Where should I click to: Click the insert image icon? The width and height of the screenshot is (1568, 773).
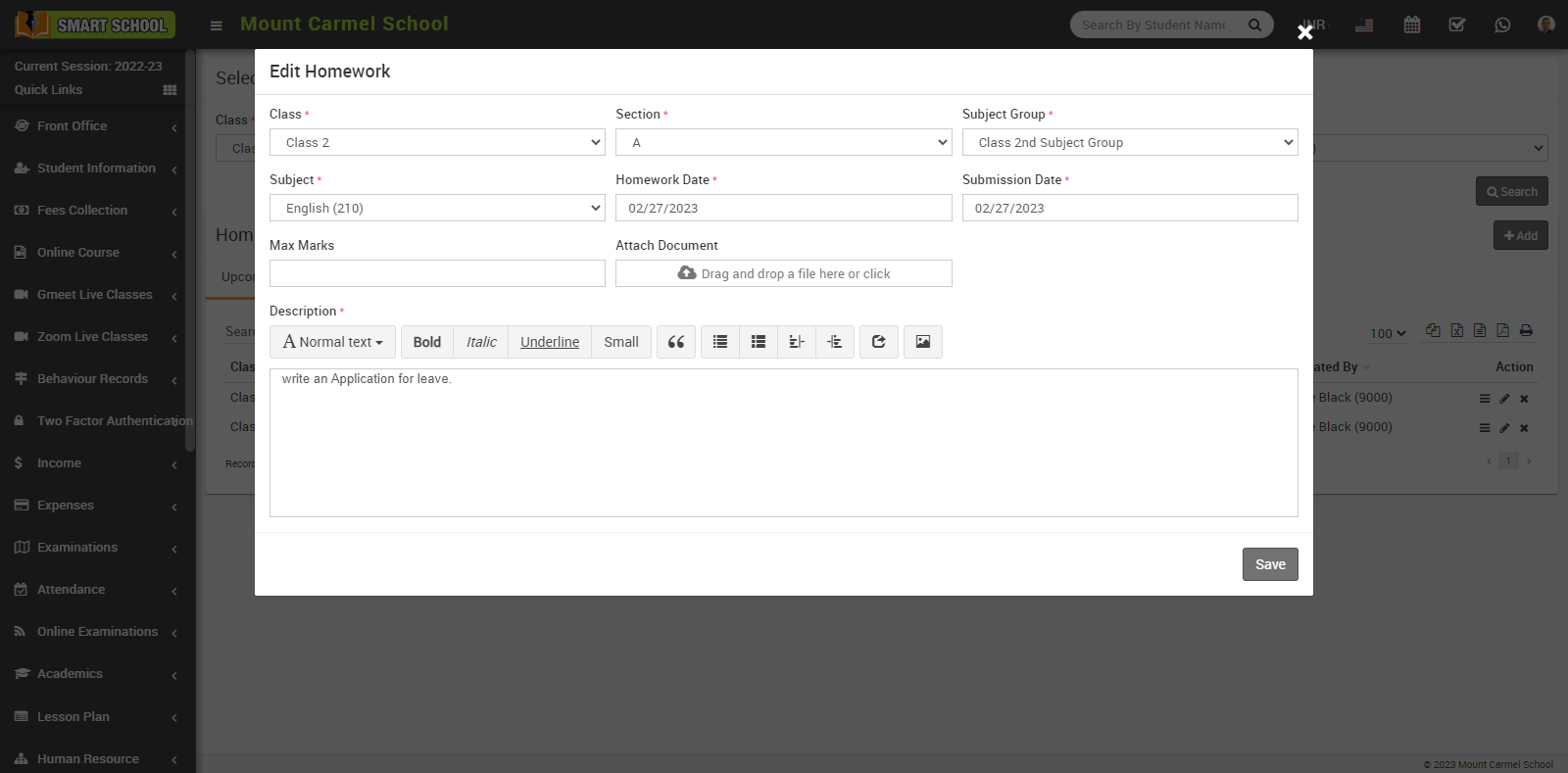pos(923,342)
